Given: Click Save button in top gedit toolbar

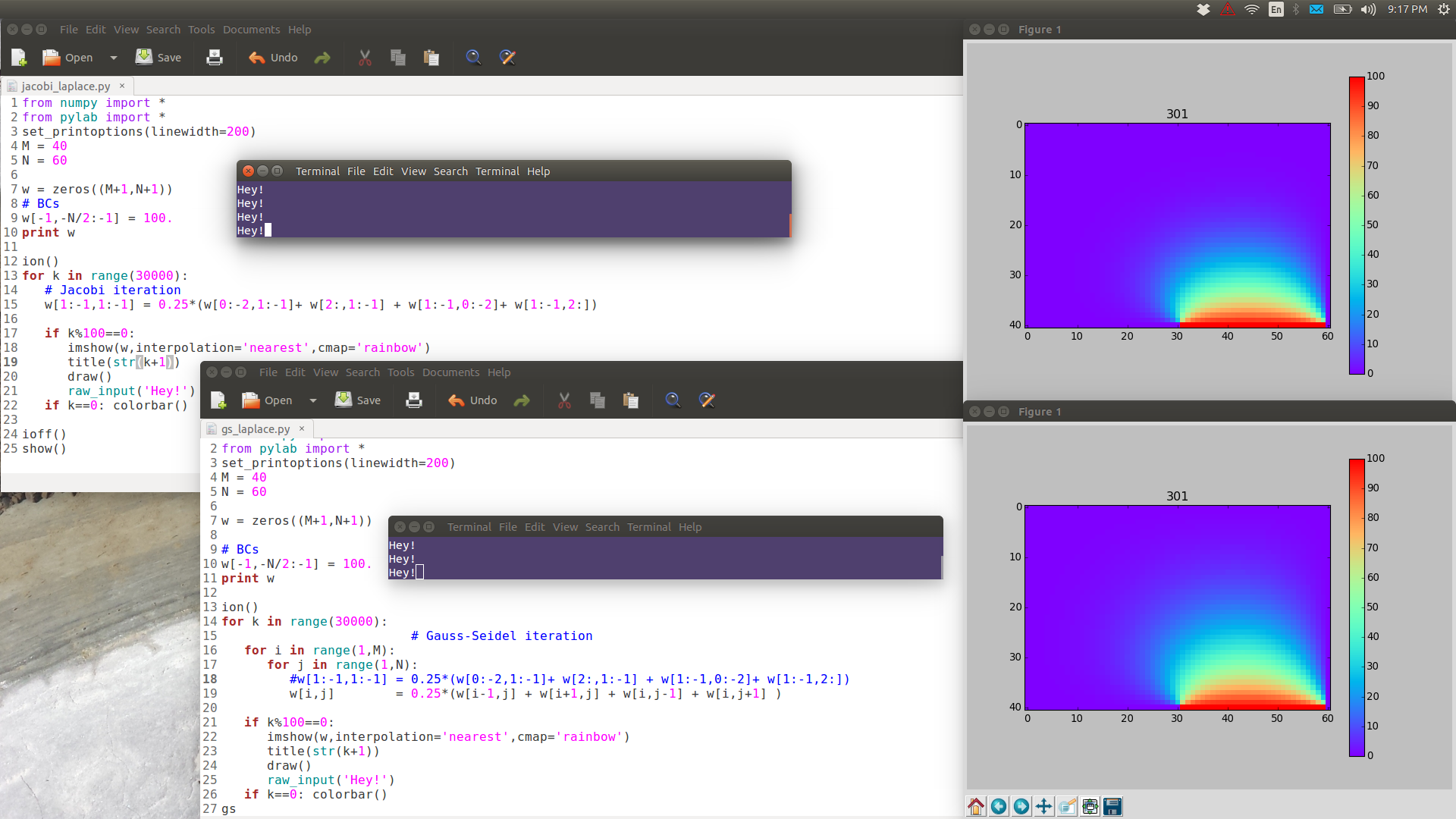Looking at the screenshot, I should tap(158, 58).
